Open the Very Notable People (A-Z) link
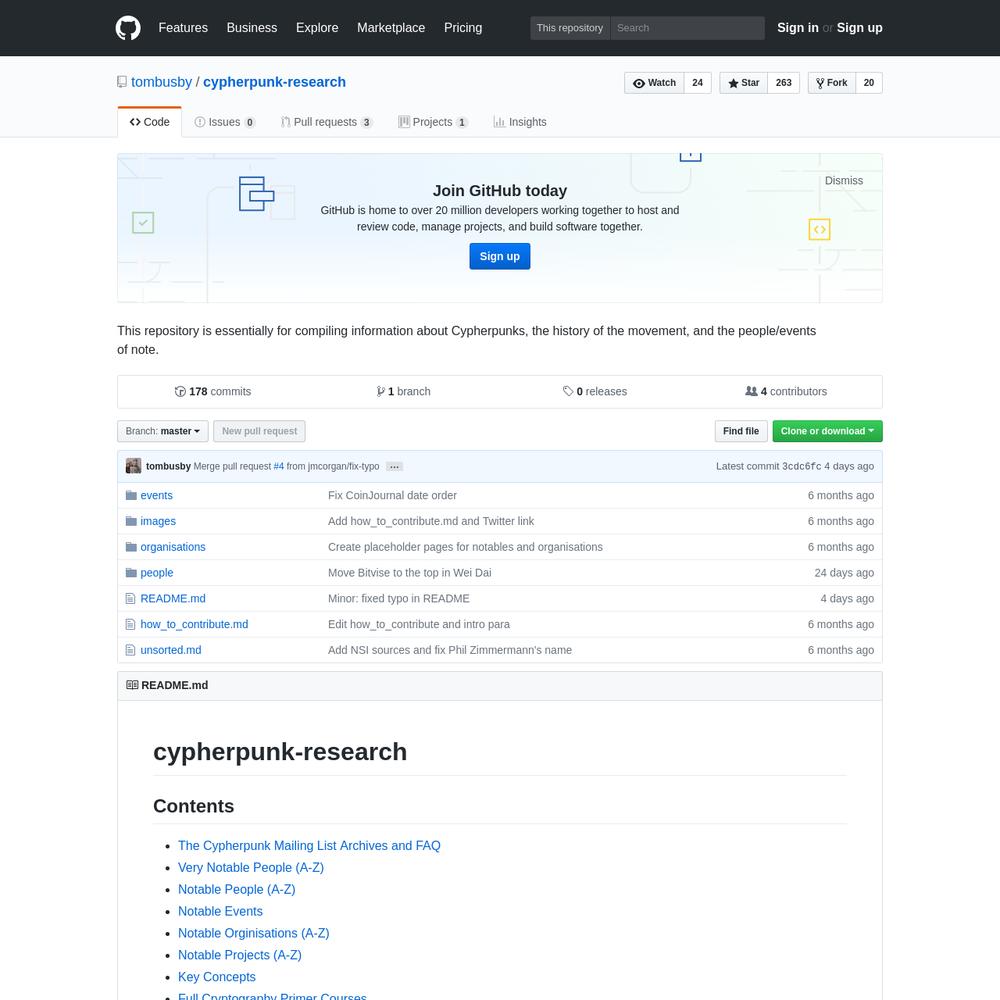1000x1000 pixels. coord(251,867)
